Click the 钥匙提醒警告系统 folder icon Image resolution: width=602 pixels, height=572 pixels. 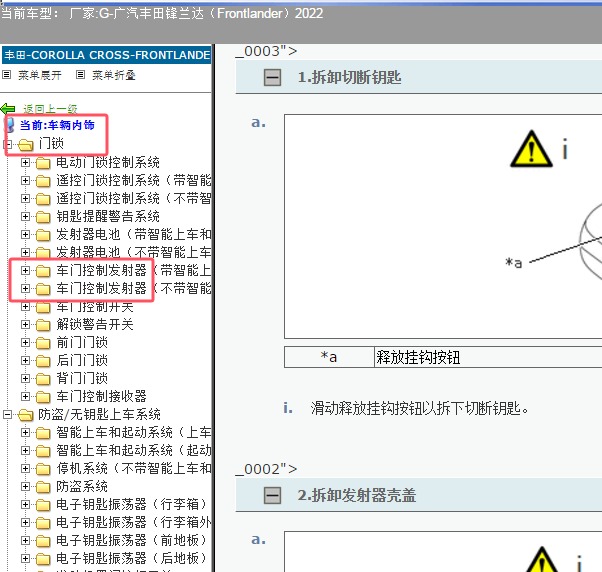pos(43,217)
